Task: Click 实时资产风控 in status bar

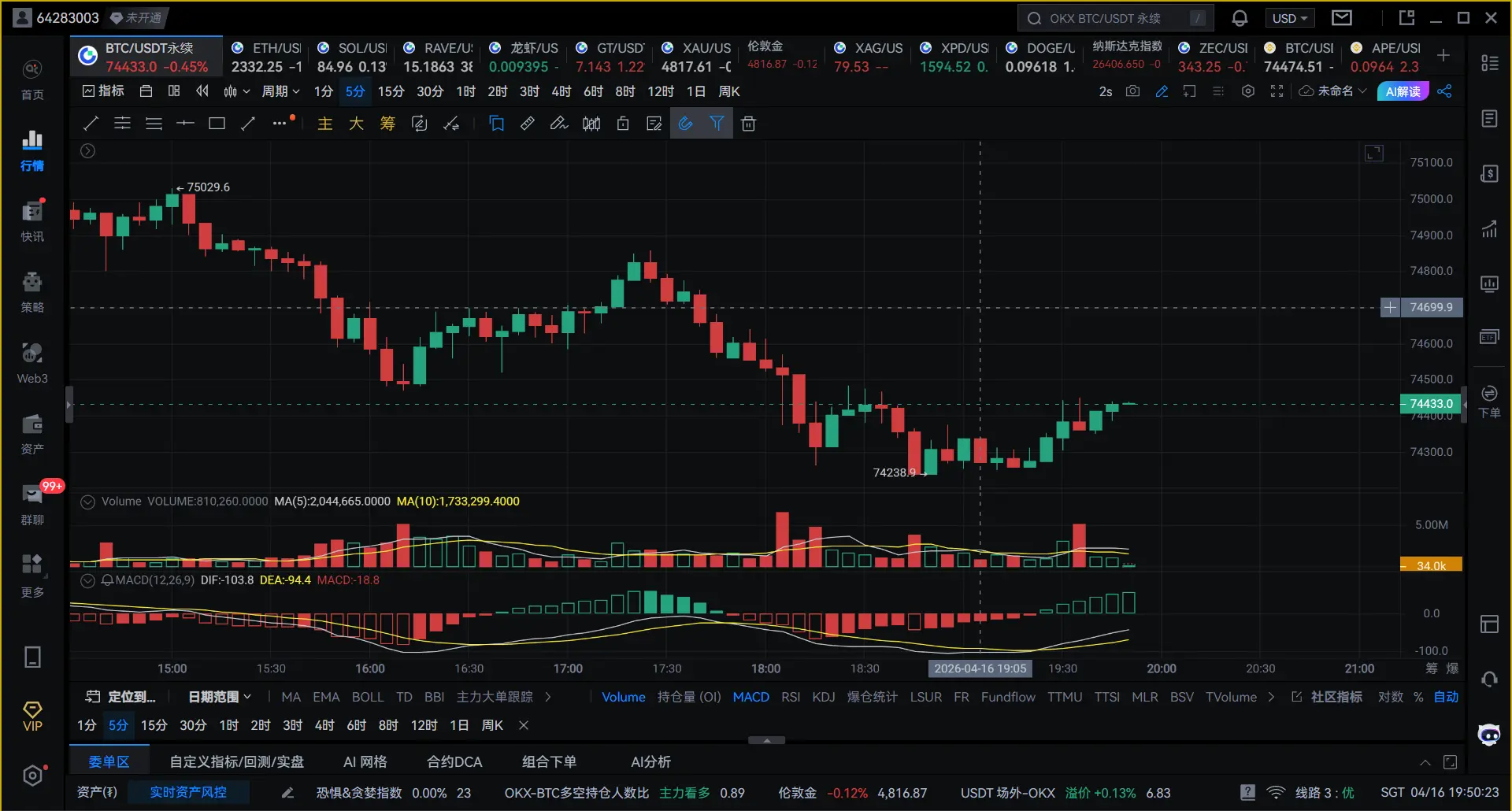Action: tap(188, 792)
